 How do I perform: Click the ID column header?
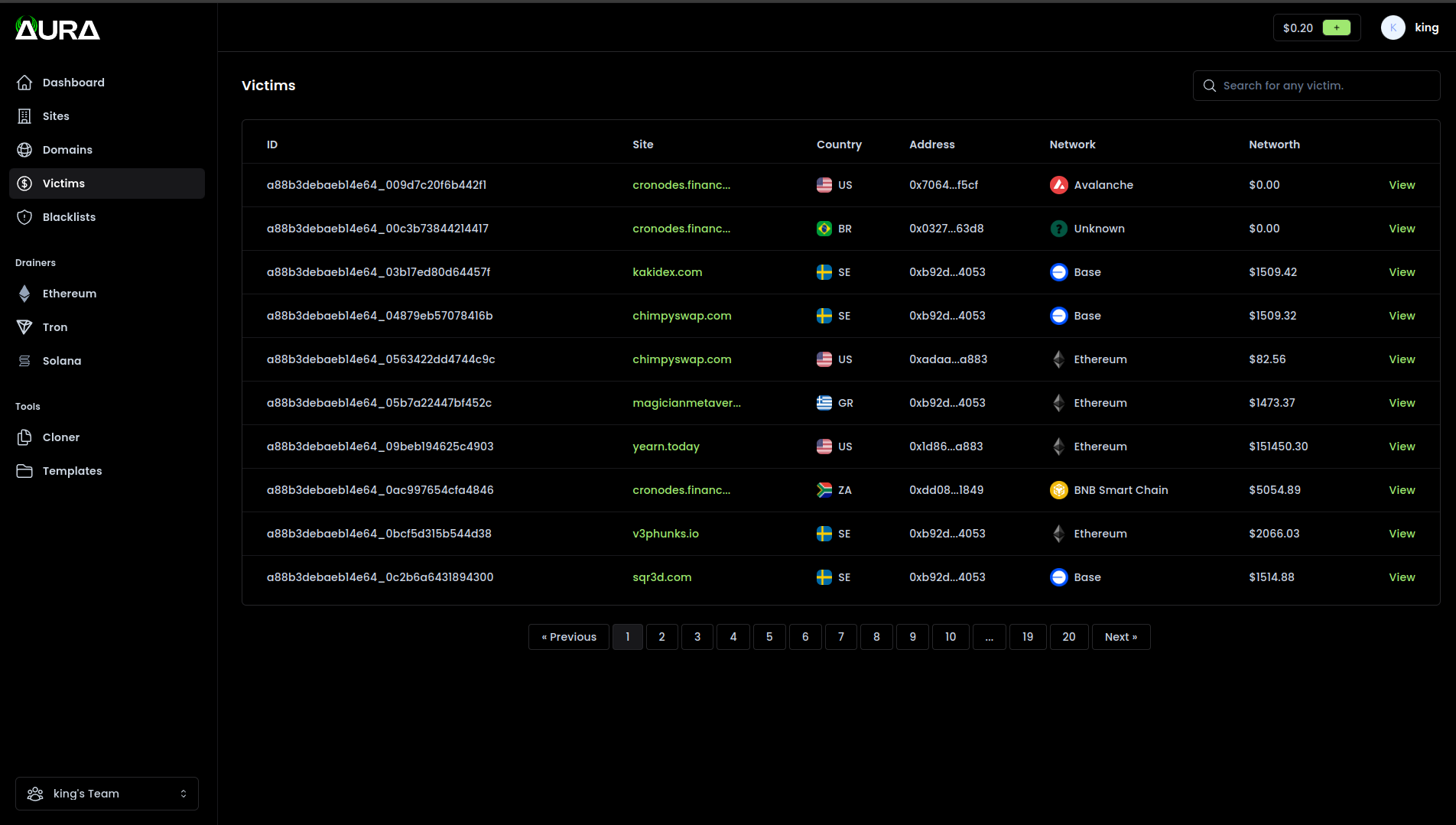[272, 145]
